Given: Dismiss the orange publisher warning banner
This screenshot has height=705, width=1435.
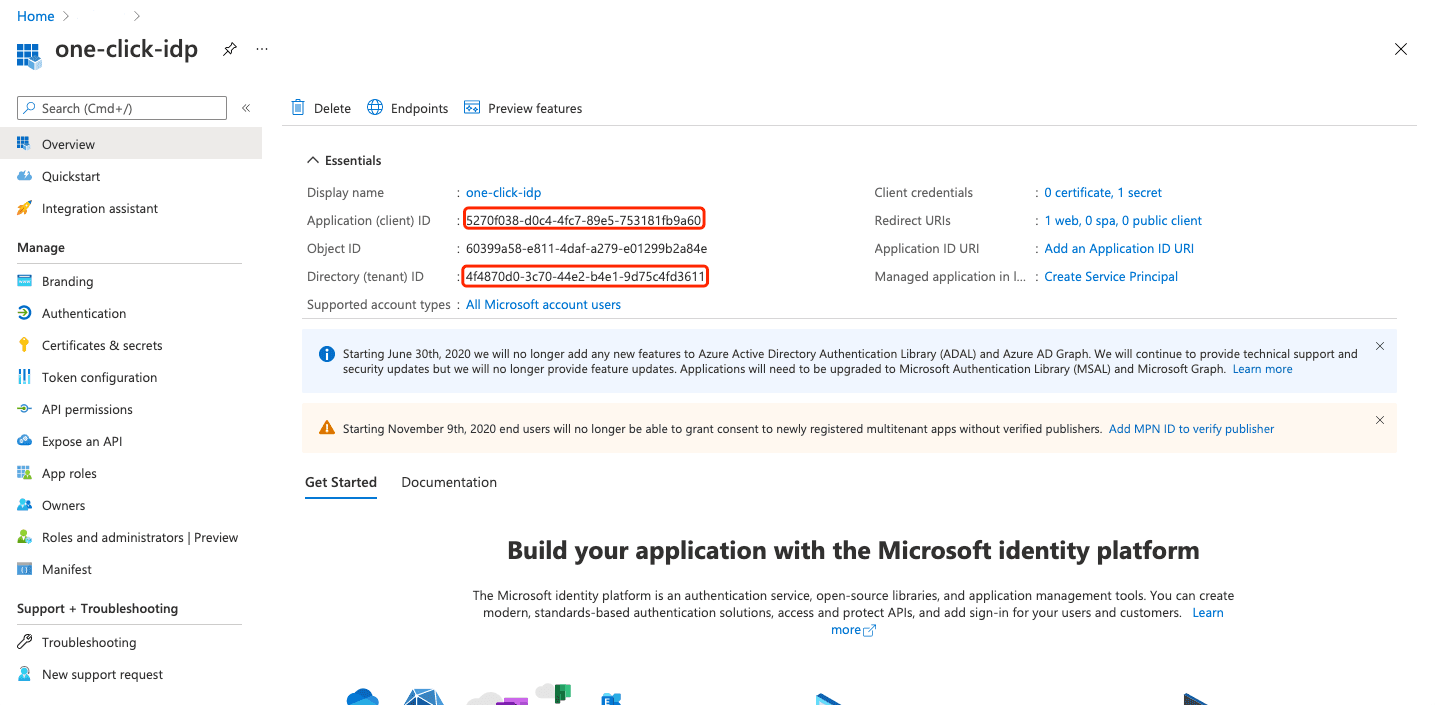Looking at the screenshot, I should (x=1380, y=420).
